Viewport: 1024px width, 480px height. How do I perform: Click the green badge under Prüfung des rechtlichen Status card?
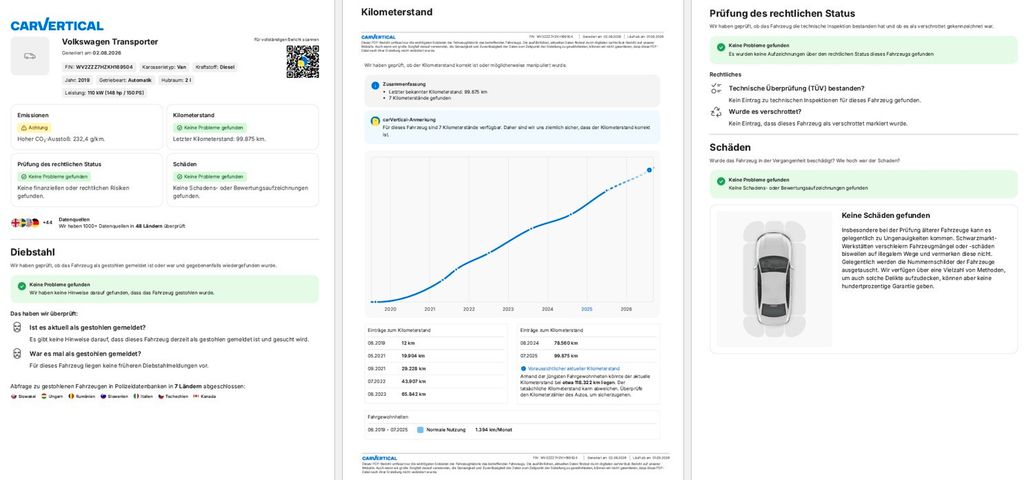pyautogui.click(x=54, y=176)
